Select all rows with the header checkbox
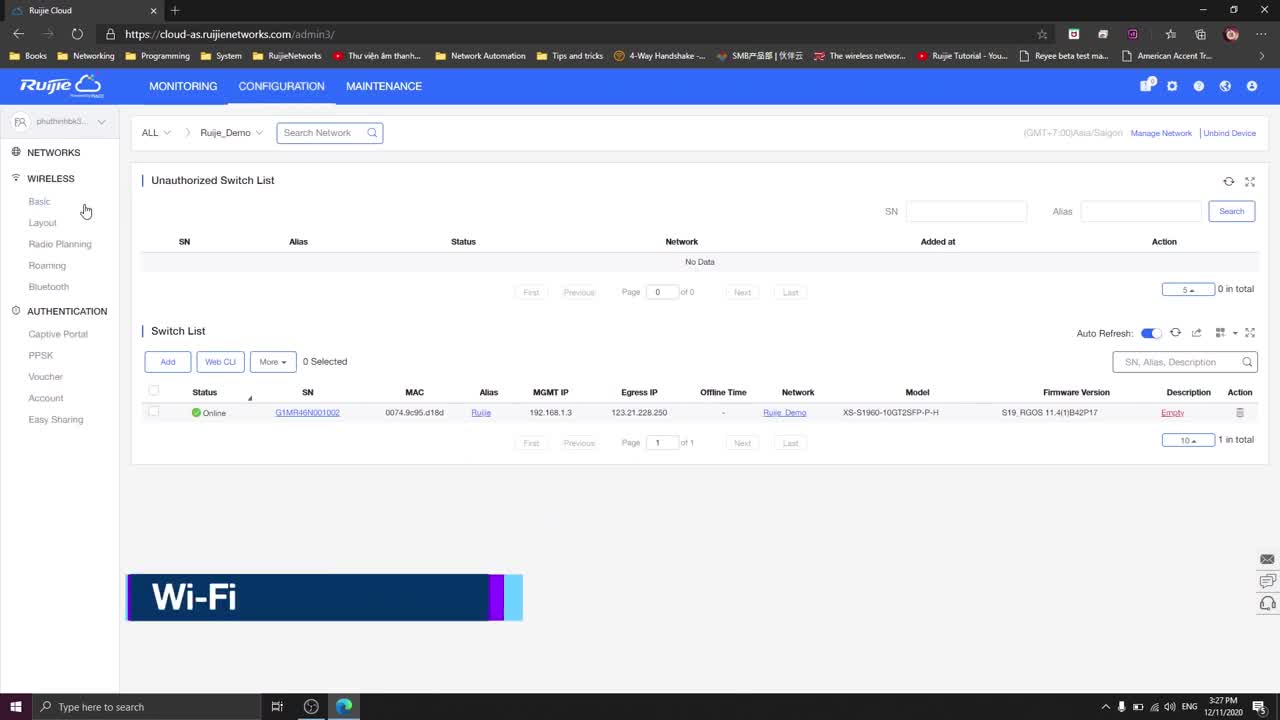The height and width of the screenshot is (720, 1280). pos(153,391)
